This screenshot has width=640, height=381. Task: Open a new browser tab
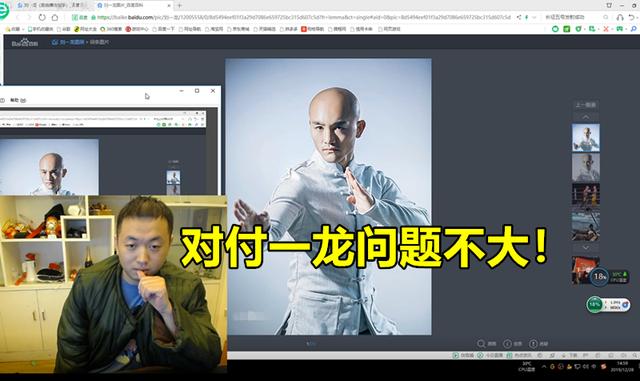[179, 6]
